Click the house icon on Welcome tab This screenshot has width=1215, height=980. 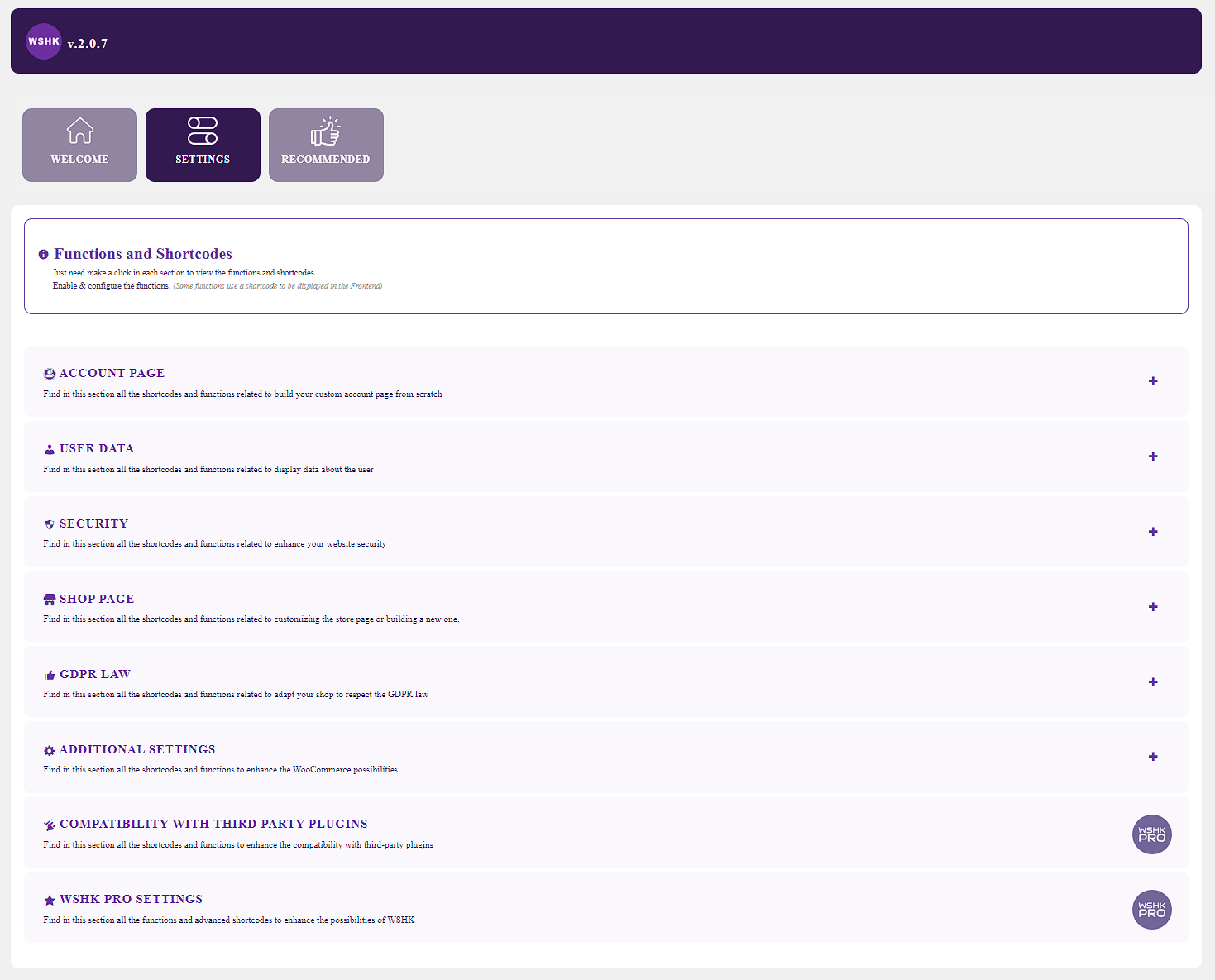80,131
